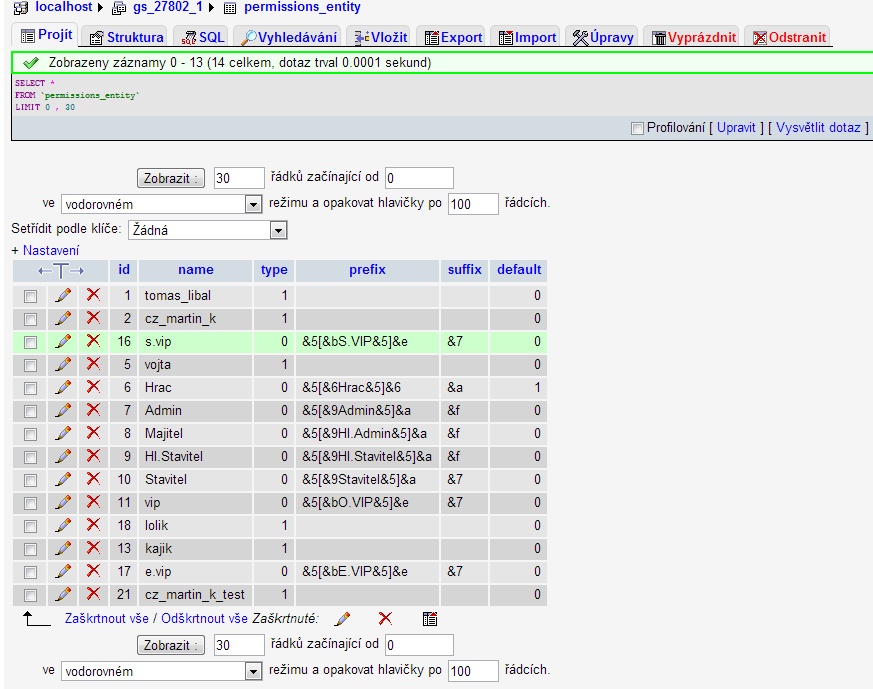The height and width of the screenshot is (689, 873).
Task: Click the localhost server icon in breadcrumb
Action: [x=21, y=7]
